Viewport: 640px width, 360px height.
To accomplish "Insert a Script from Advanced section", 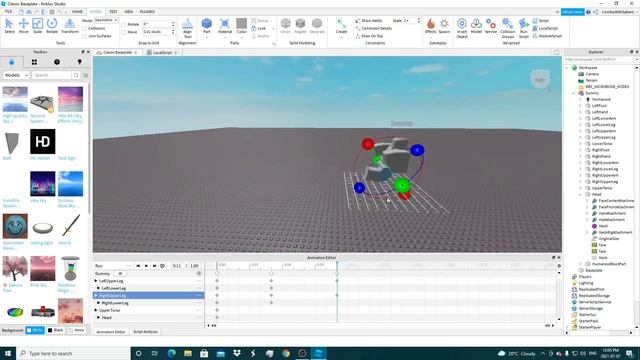I will click(x=541, y=20).
